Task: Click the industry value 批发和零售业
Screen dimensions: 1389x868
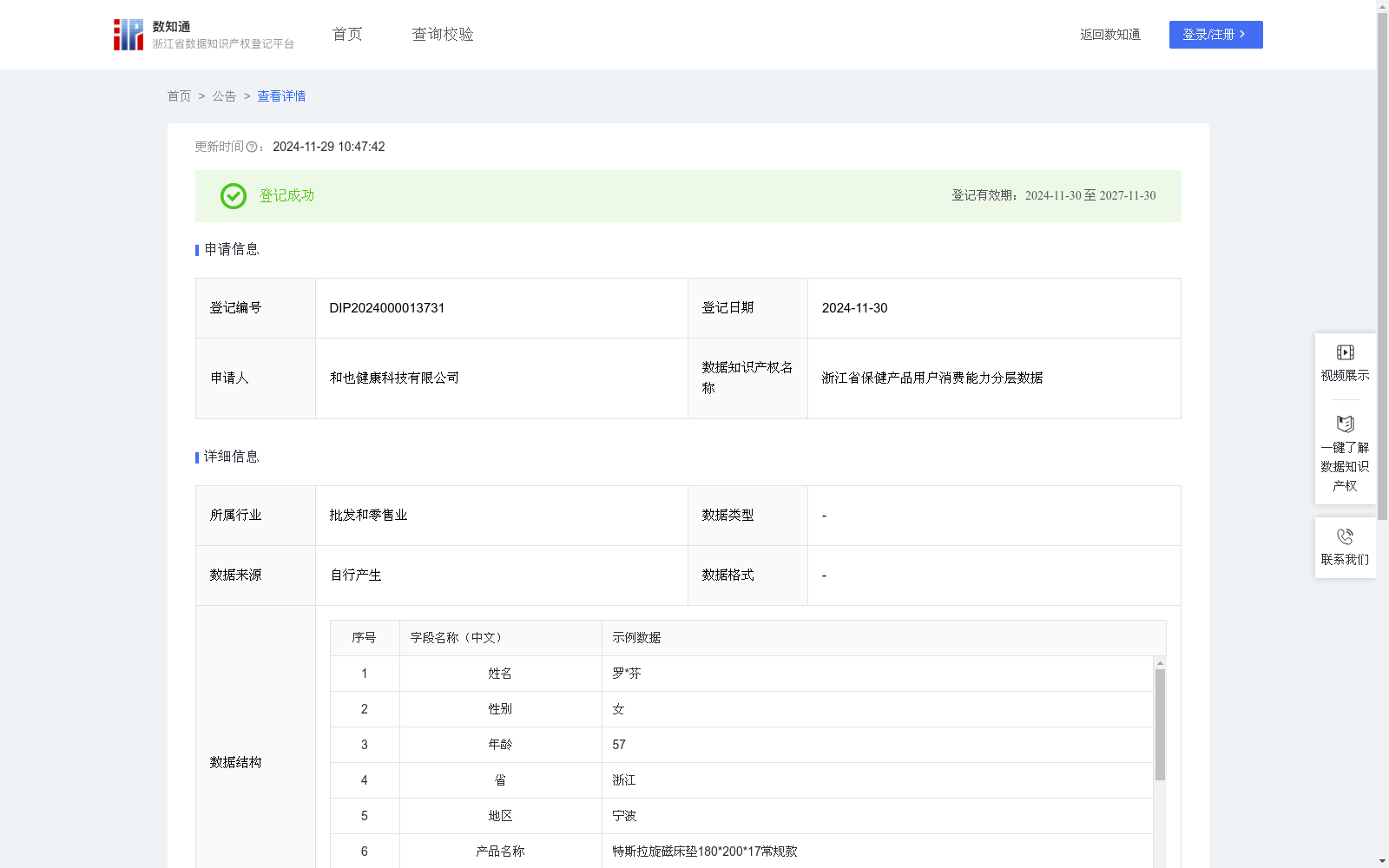Action: [x=368, y=516]
